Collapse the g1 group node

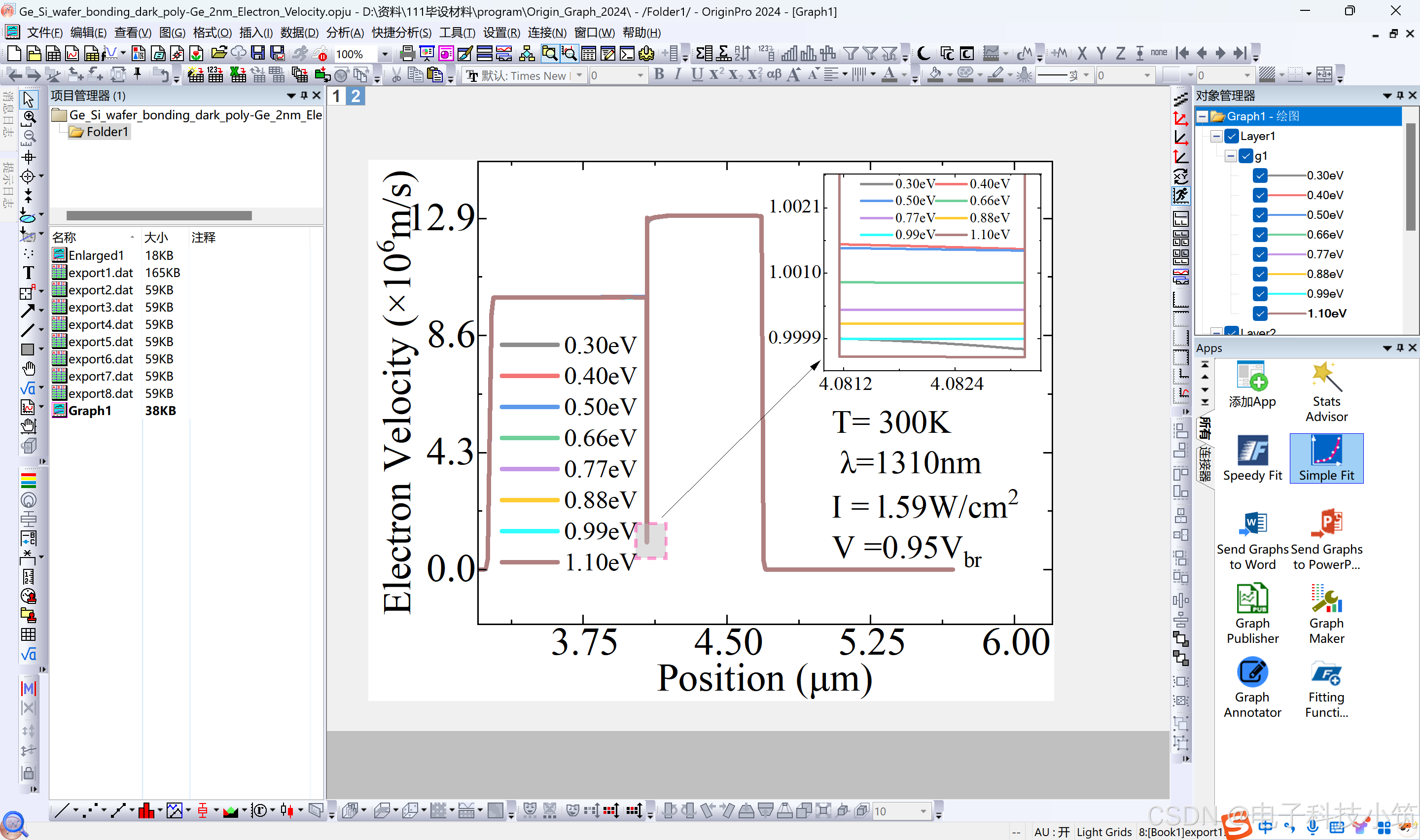[x=1230, y=156]
